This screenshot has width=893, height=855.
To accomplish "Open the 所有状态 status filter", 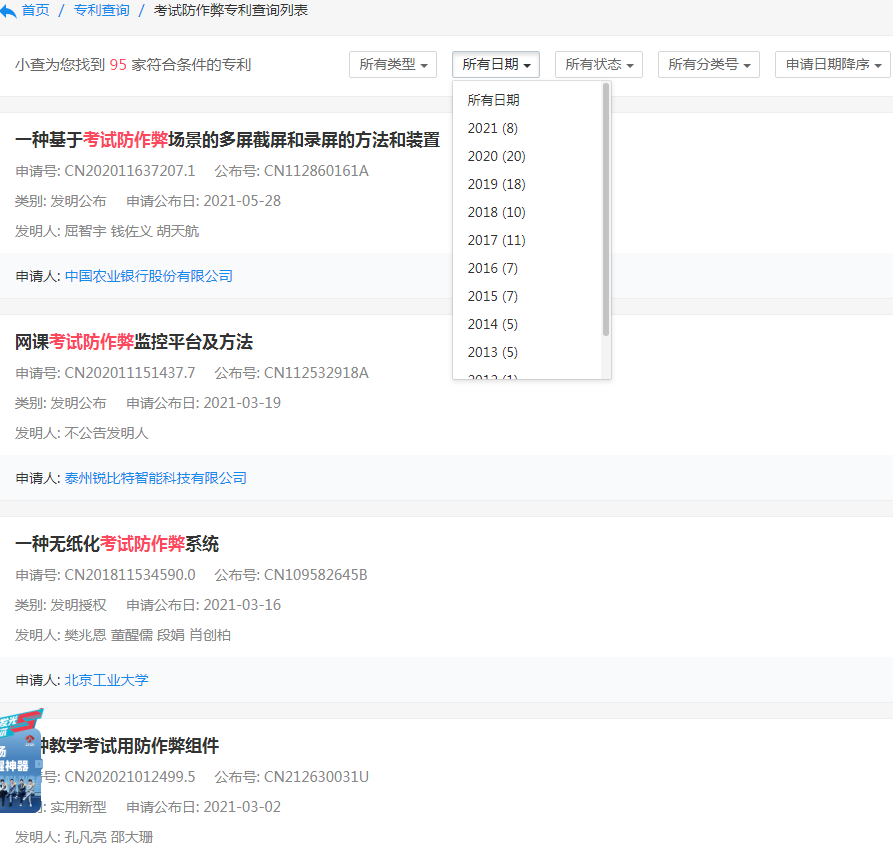I will click(x=597, y=64).
